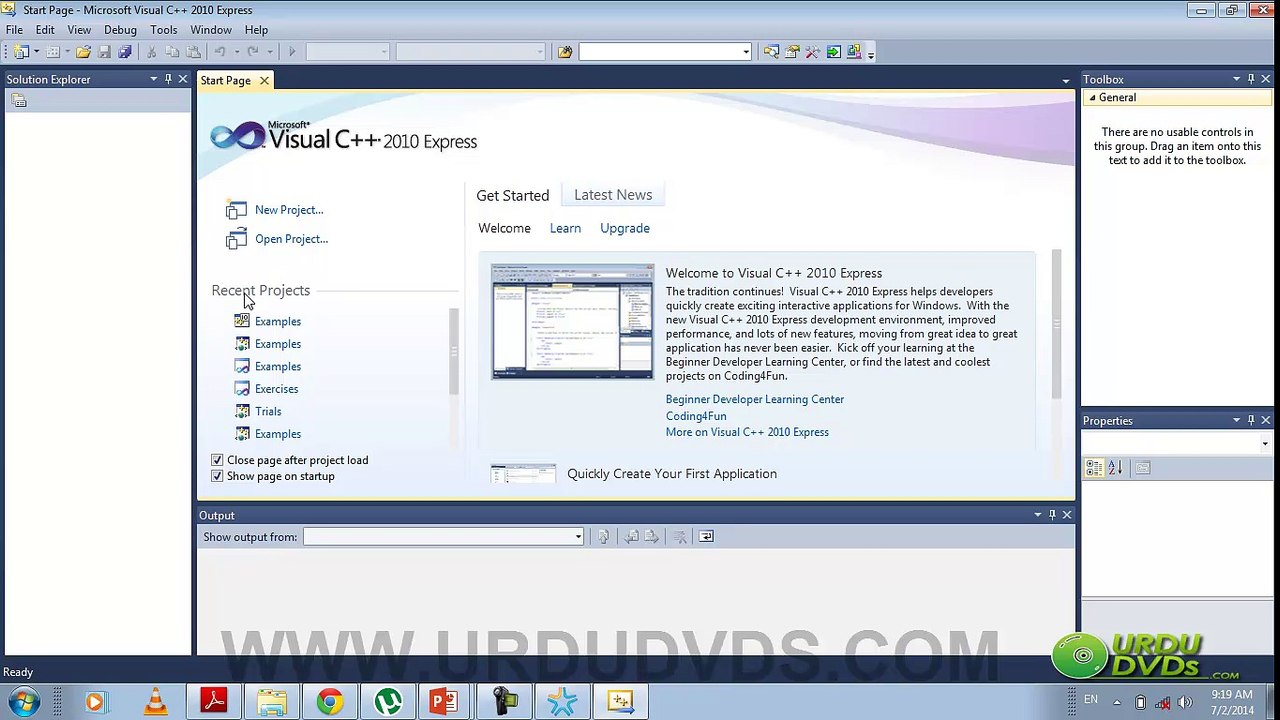Screen dimensions: 1280x720
Task: Click the Copy toolbar icon
Action: pos(172,52)
